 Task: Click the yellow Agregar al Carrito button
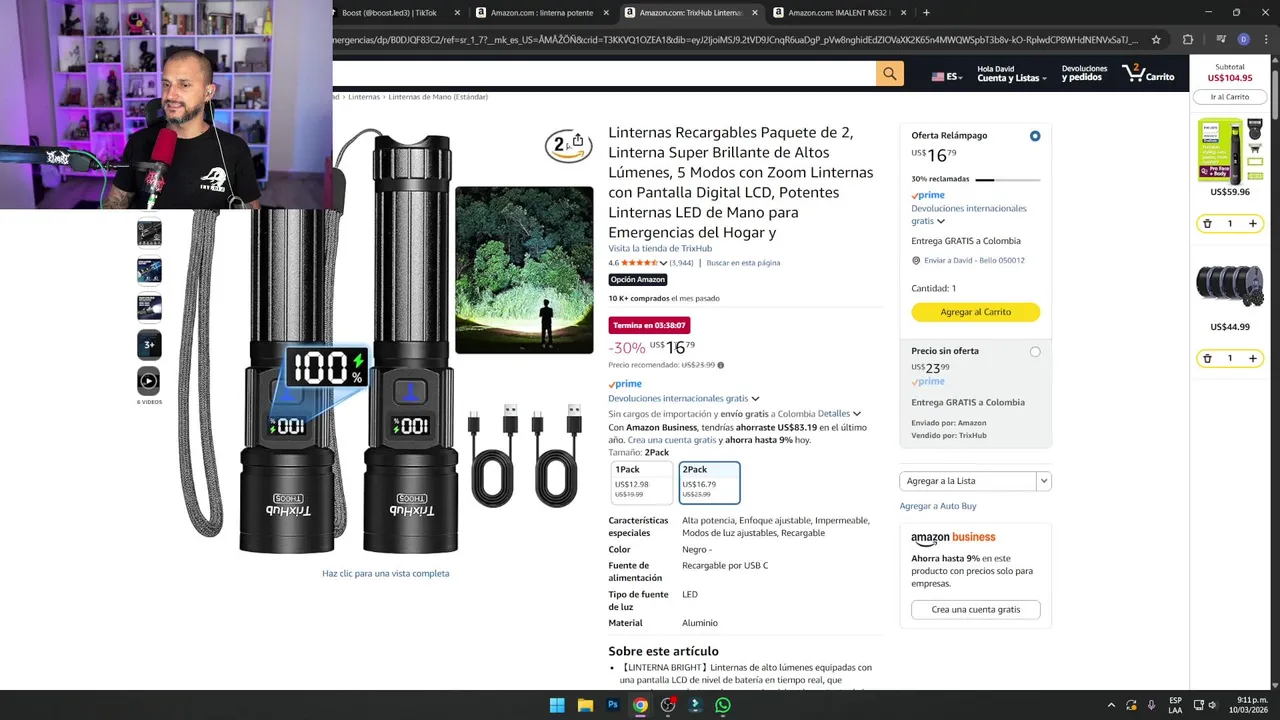coord(975,312)
